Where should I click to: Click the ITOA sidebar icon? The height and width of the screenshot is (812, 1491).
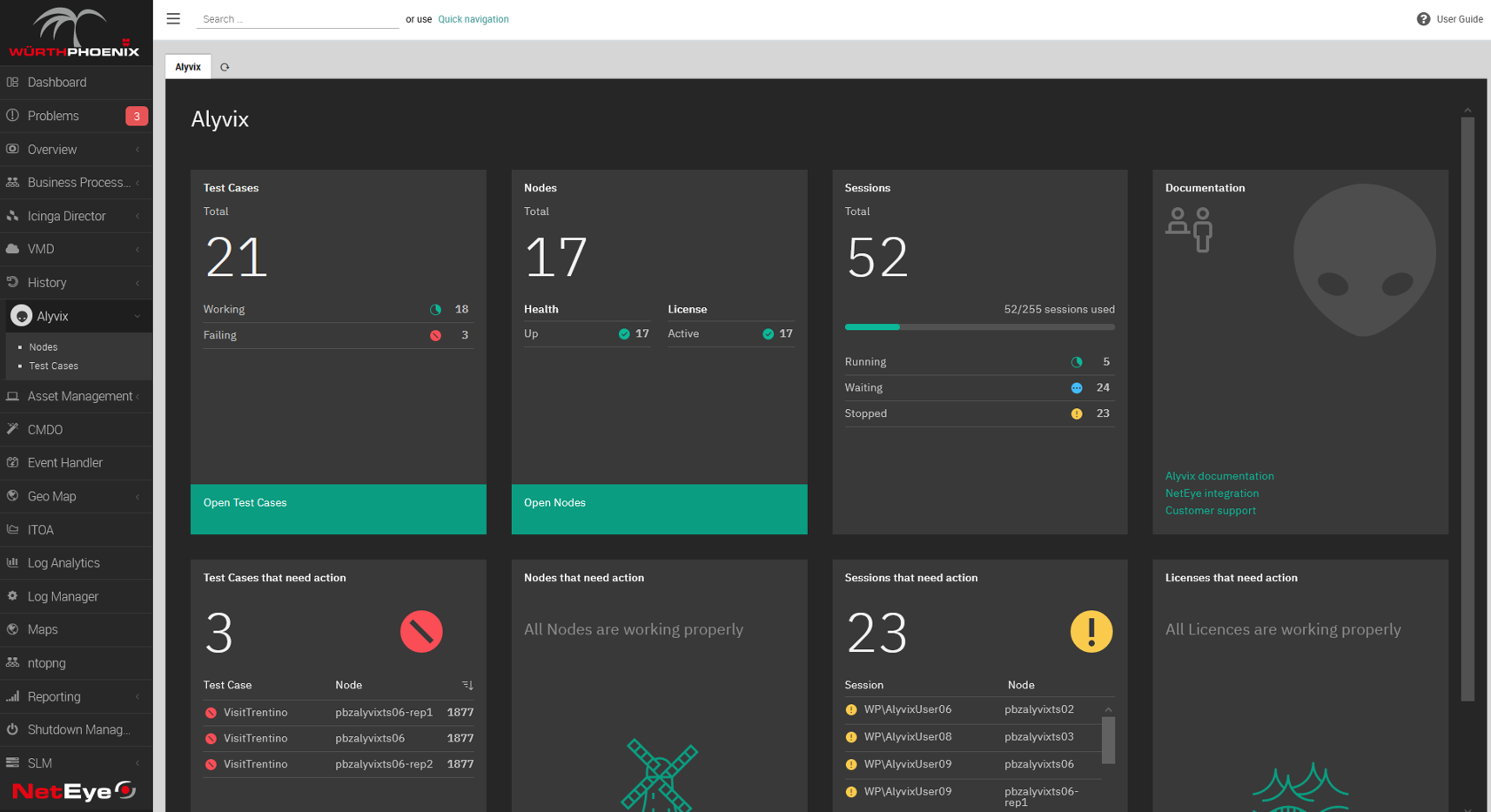click(12, 529)
